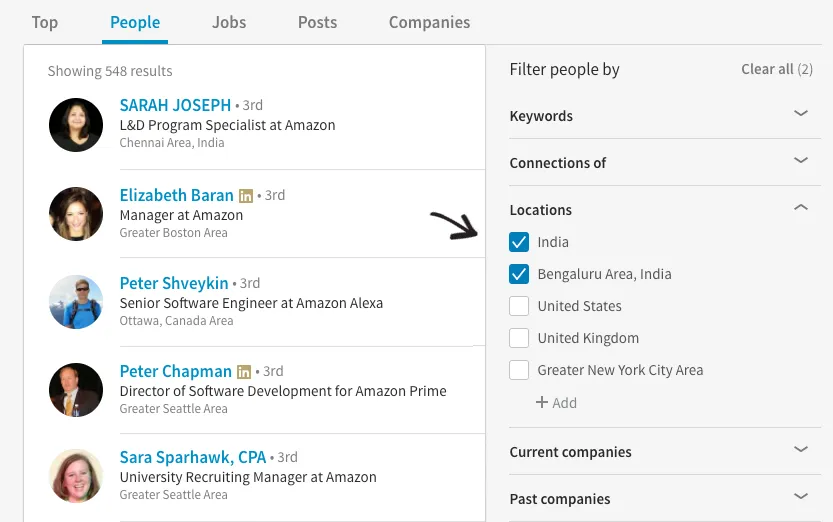The width and height of the screenshot is (833, 522).
Task: Open the Top search tab
Action: tap(45, 22)
